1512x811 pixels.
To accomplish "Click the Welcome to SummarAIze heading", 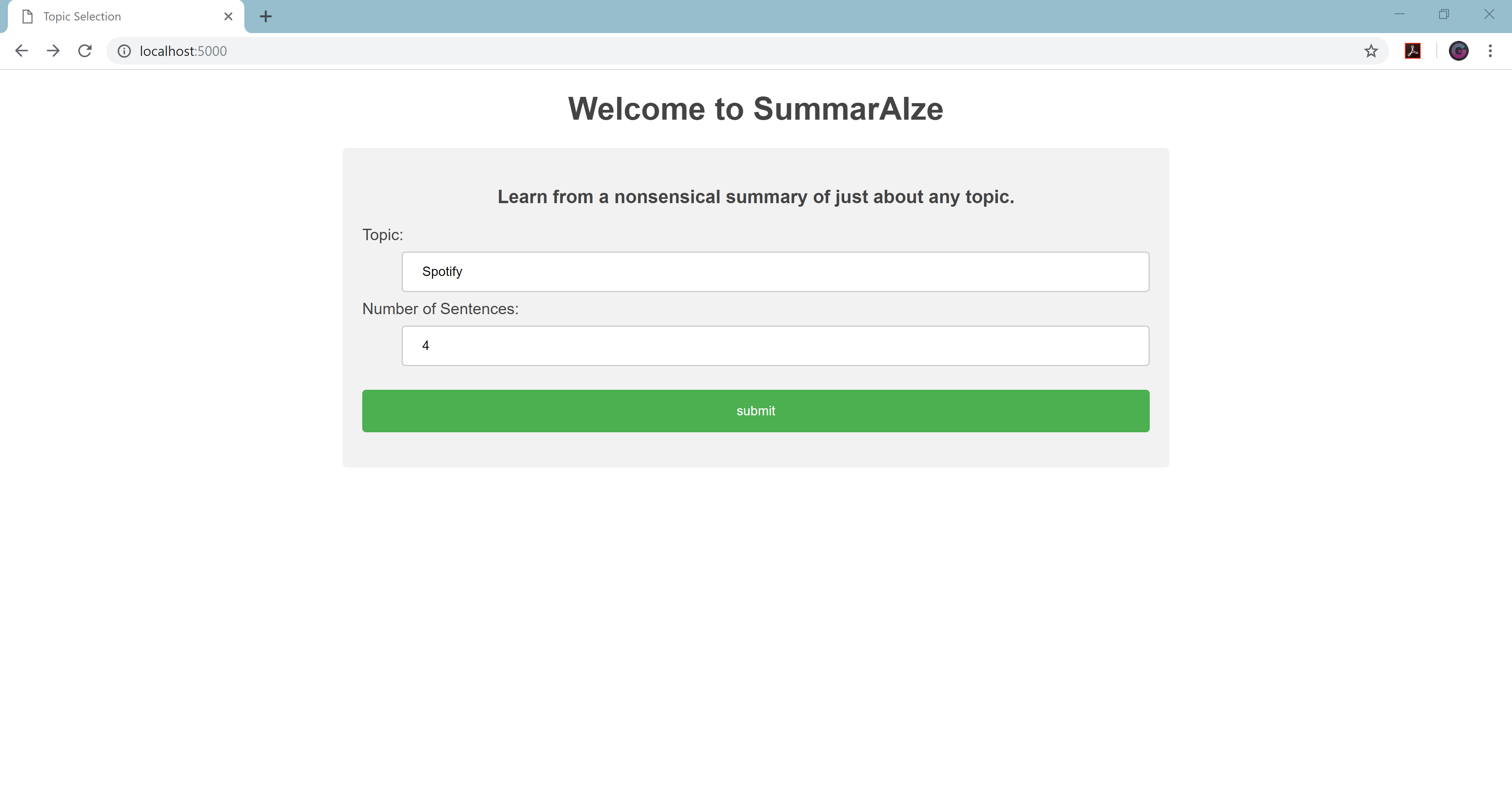I will tap(756, 109).
